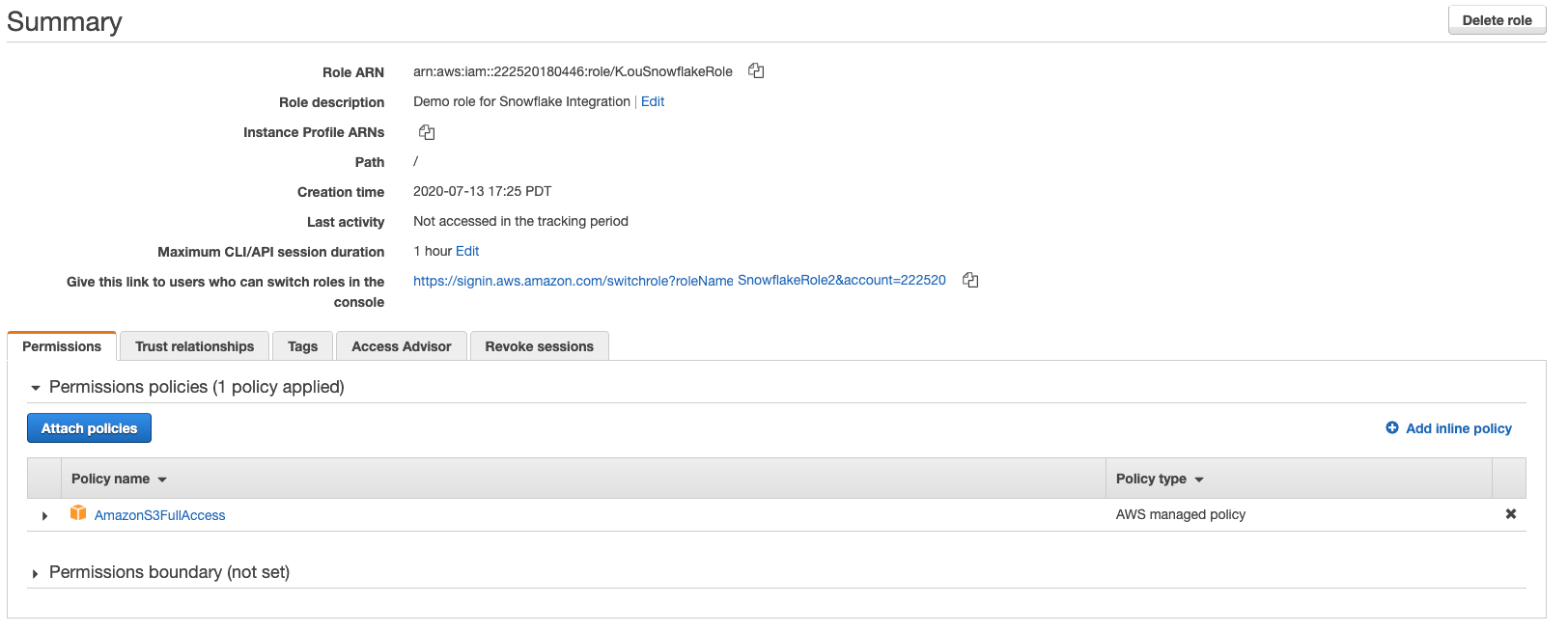Image resolution: width=1568 pixels, height=631 pixels.
Task: Open the AmazonS3FullAccess policy link
Action: tap(159, 515)
